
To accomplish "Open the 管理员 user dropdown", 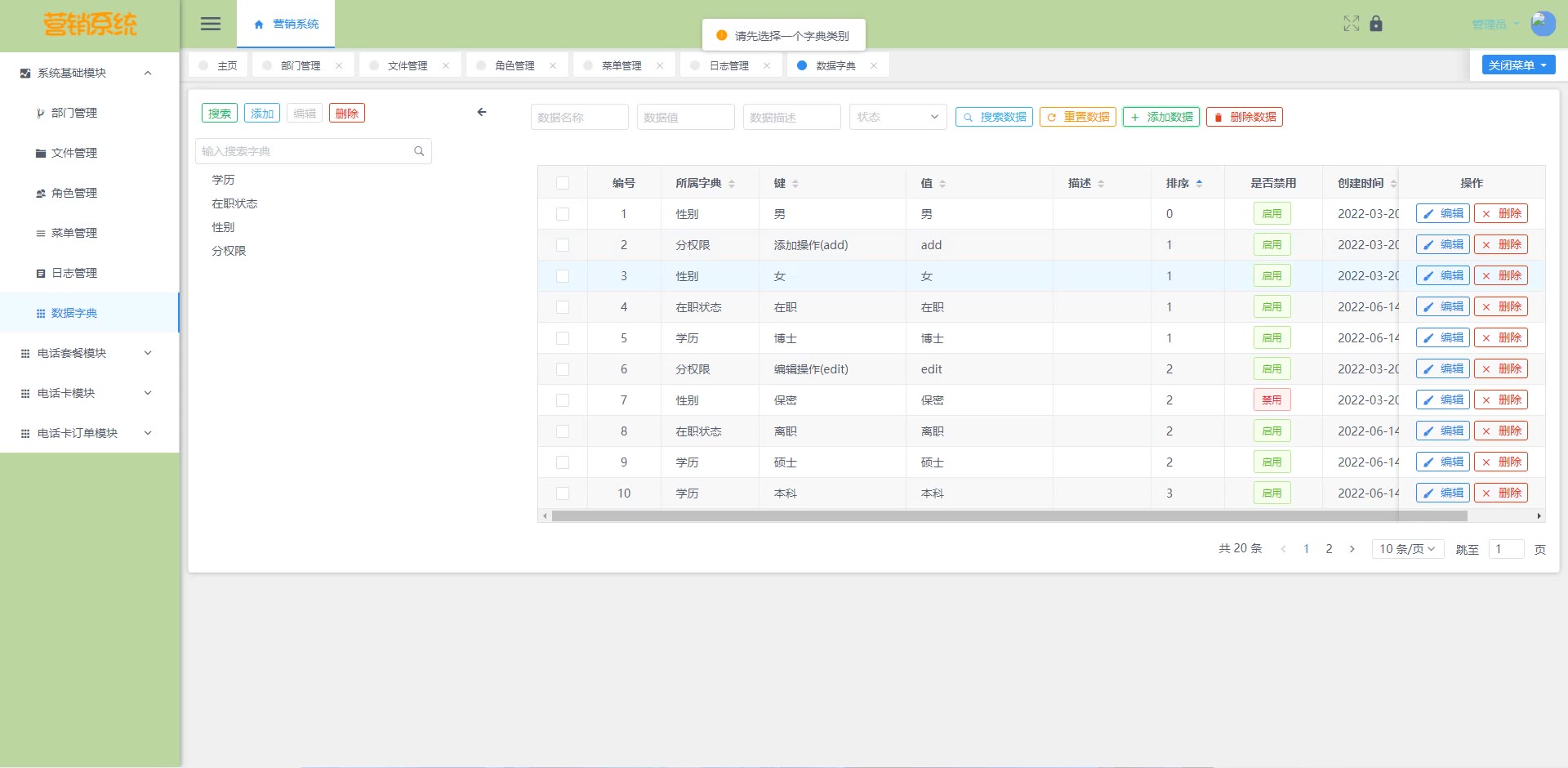I will tap(1495, 25).
